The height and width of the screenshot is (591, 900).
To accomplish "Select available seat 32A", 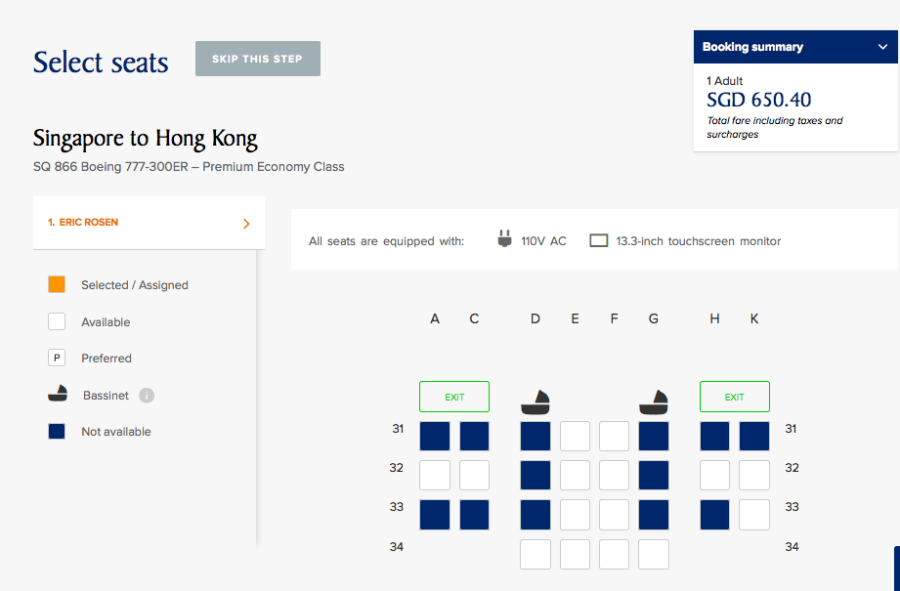I will tap(434, 475).
